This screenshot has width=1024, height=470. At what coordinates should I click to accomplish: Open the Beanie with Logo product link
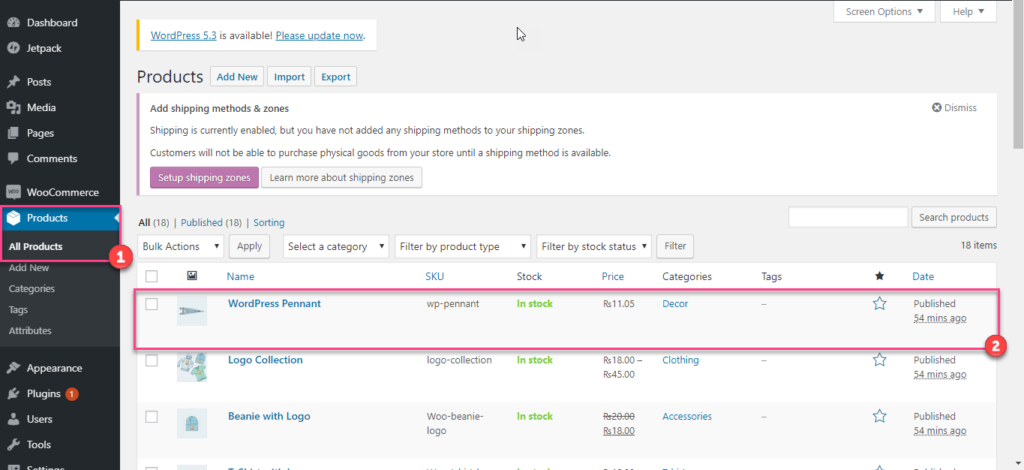pyautogui.click(x=269, y=416)
